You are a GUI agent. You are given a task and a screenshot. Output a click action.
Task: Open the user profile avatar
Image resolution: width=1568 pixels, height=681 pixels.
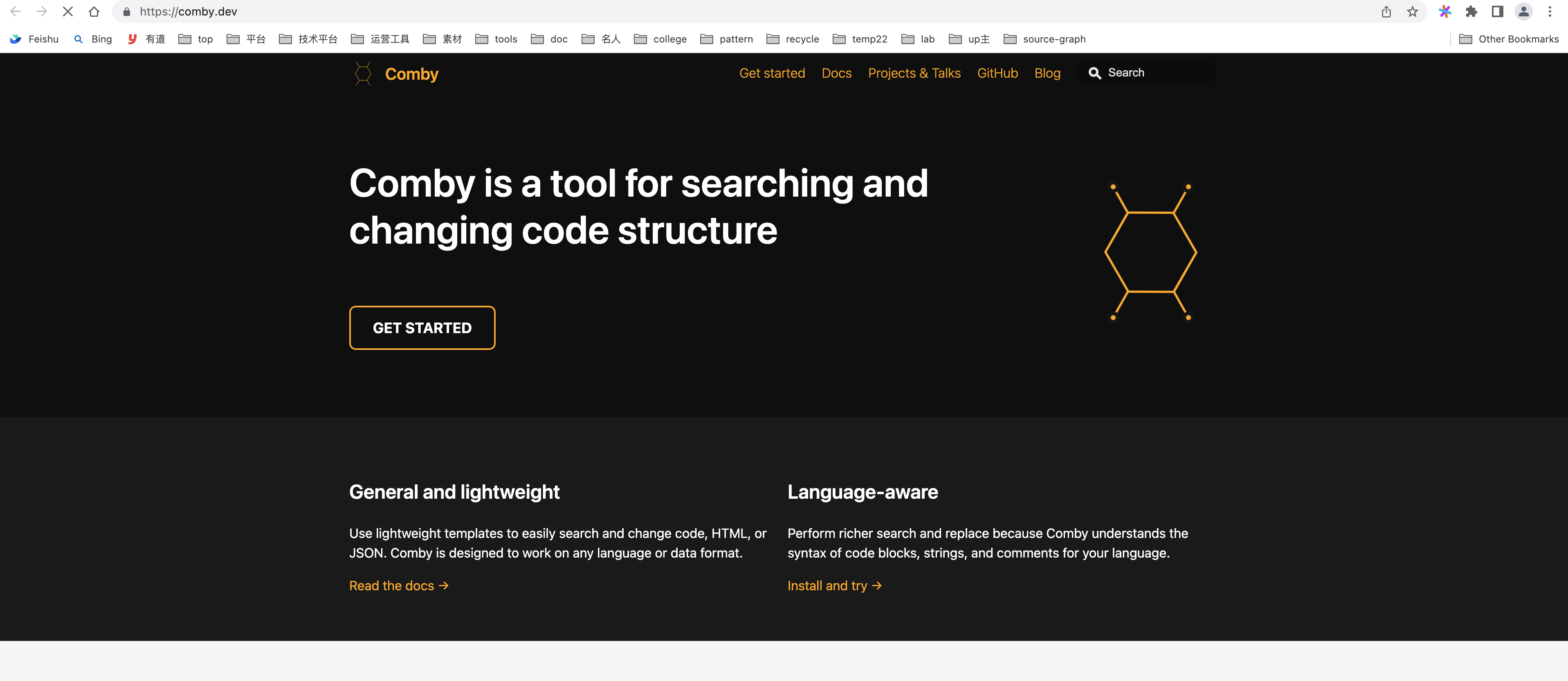[1523, 11]
